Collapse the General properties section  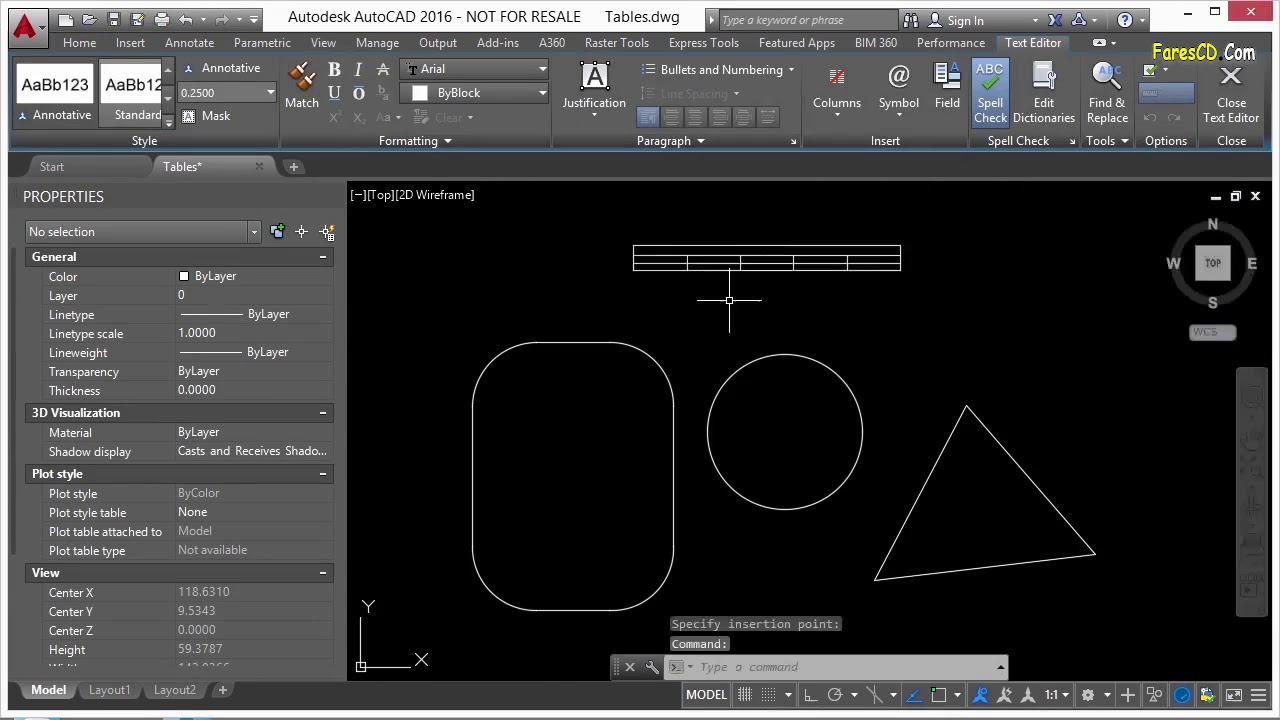(x=323, y=257)
